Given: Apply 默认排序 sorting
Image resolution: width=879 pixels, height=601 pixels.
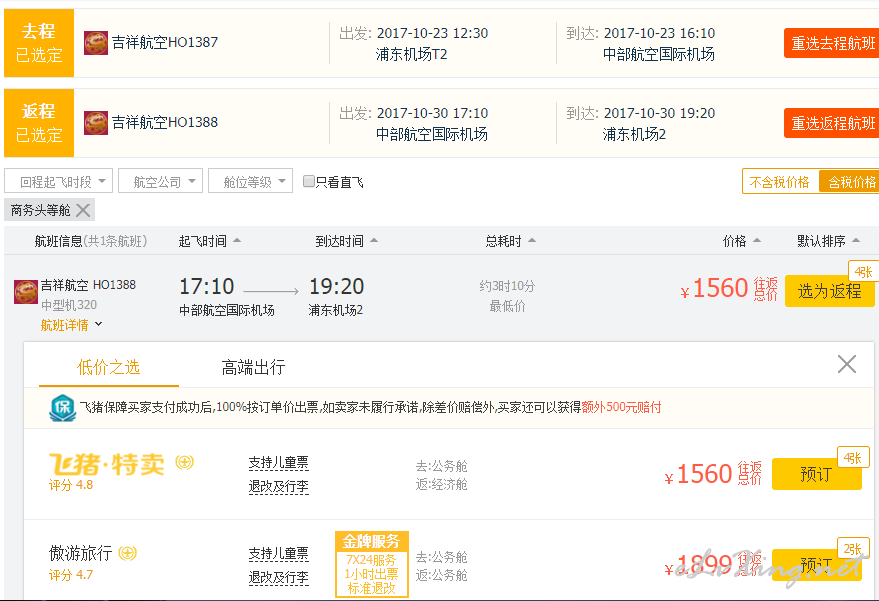Looking at the screenshot, I should point(828,241).
